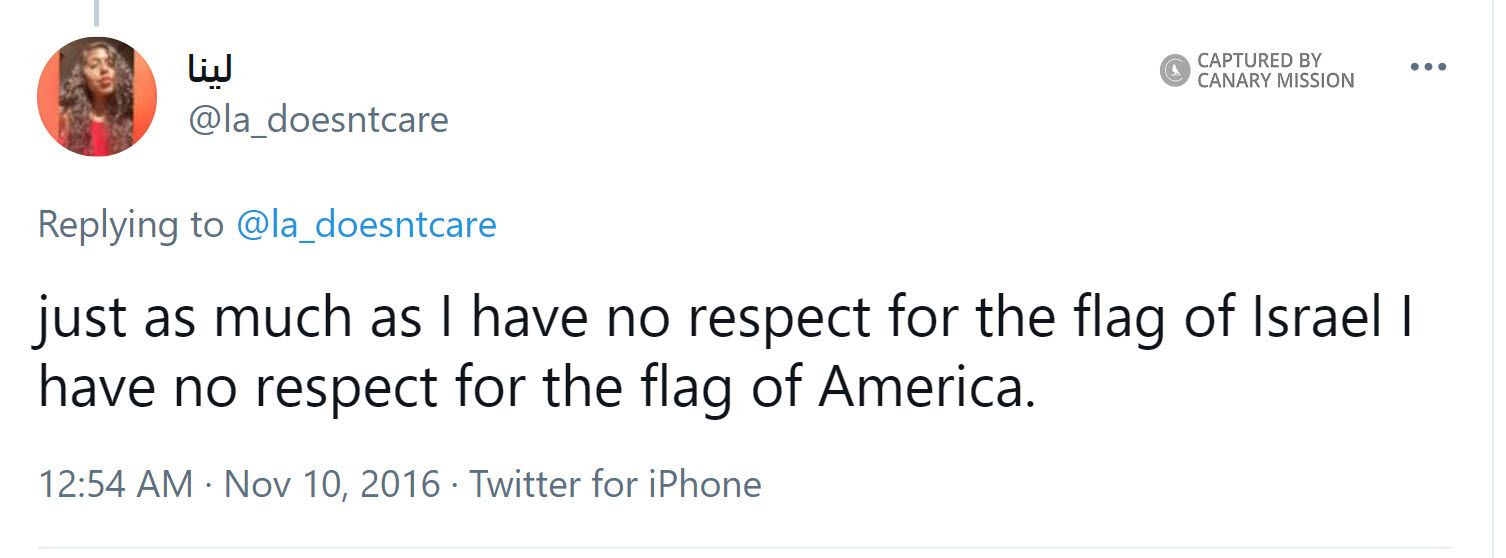This screenshot has height=558, width=1506.
Task: Click the 12:54 AM timestamp
Action: pyautogui.click(x=115, y=484)
